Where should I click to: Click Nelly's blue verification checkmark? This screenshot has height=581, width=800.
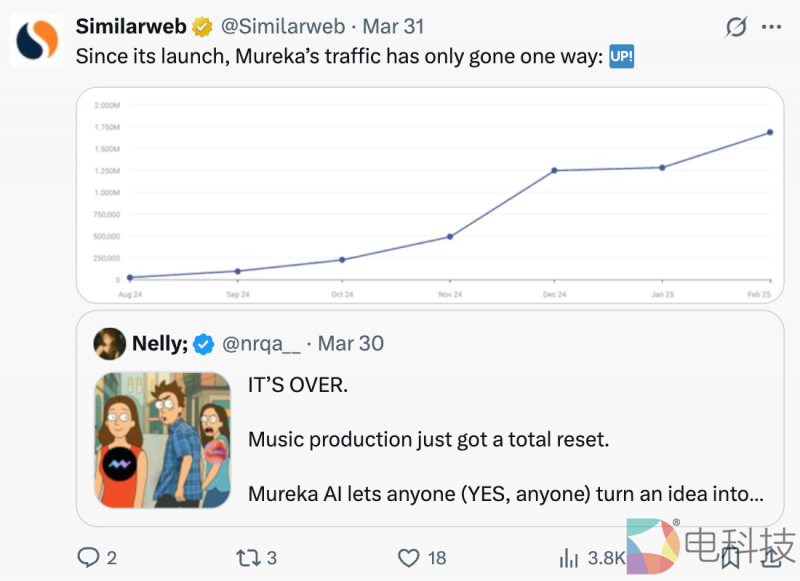pos(203,343)
